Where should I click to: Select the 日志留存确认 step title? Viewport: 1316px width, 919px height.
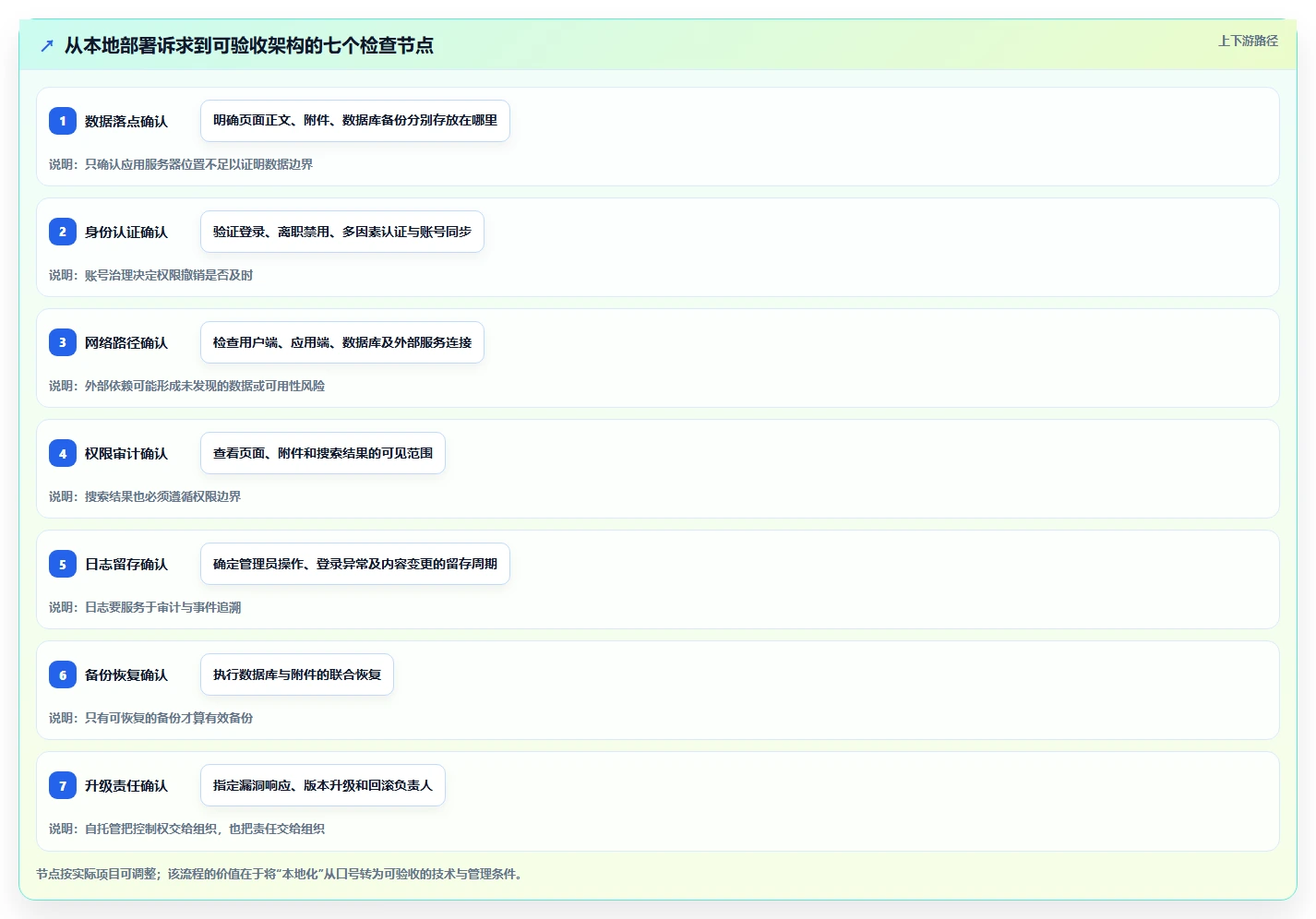pos(126,564)
